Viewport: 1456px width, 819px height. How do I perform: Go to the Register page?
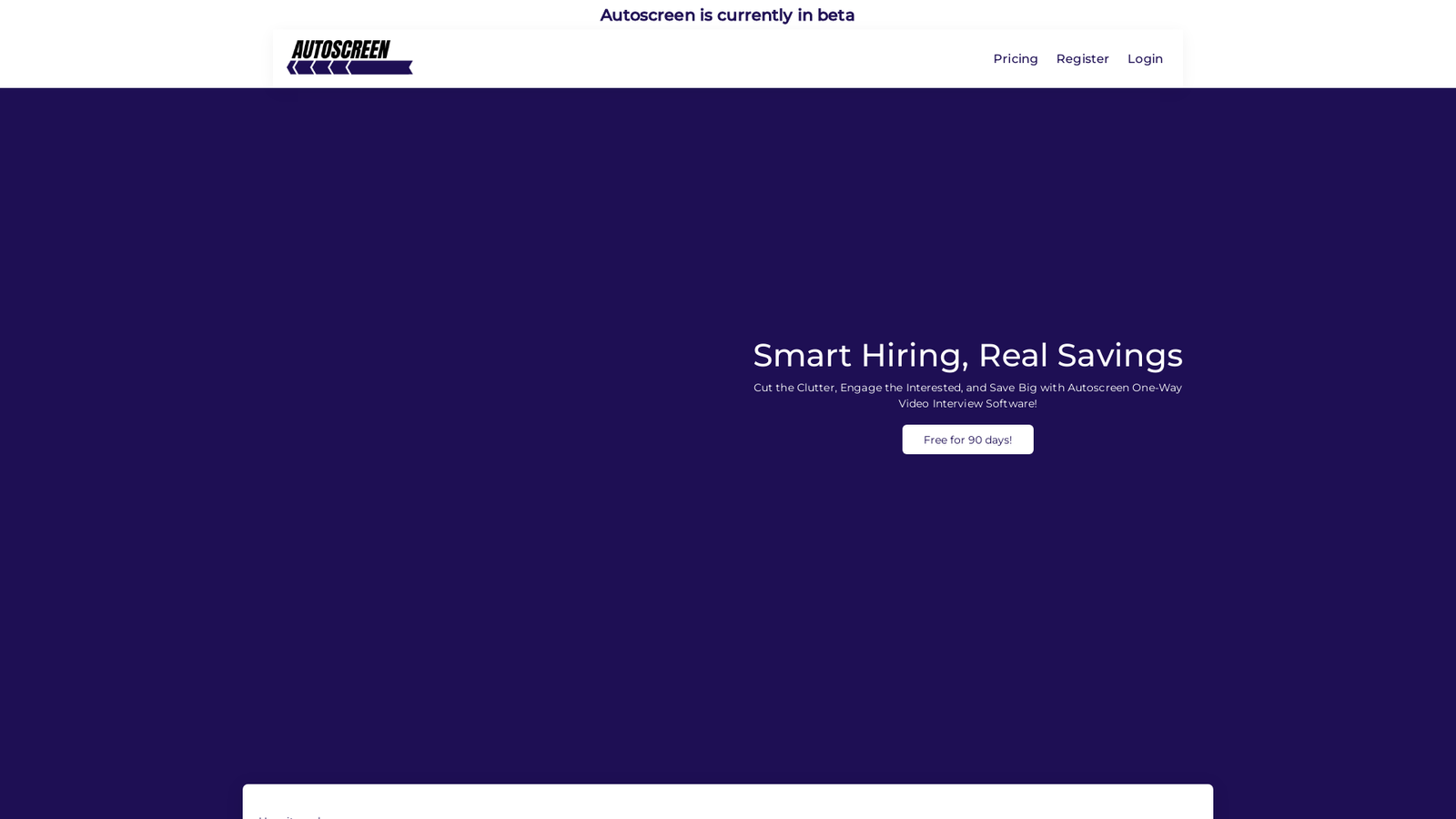coord(1082,59)
